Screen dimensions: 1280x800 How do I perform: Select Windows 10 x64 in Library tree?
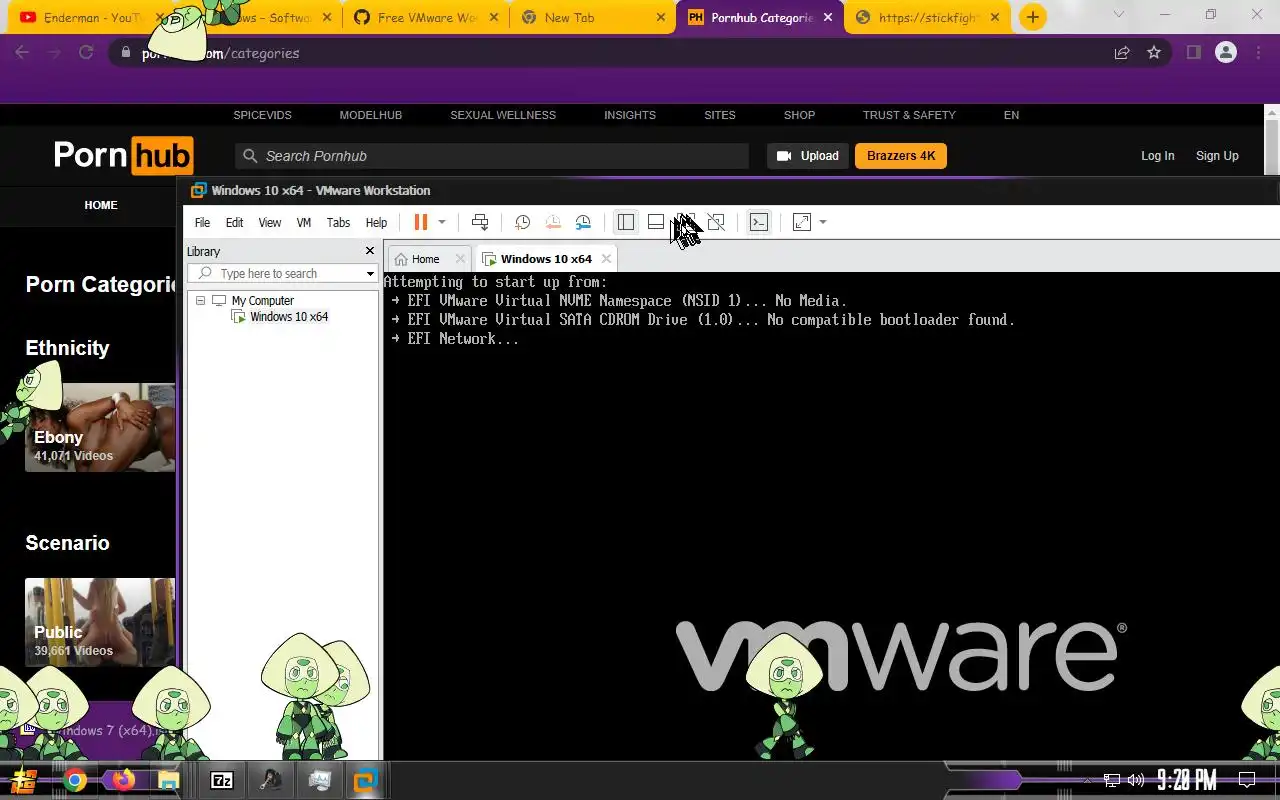click(x=289, y=317)
